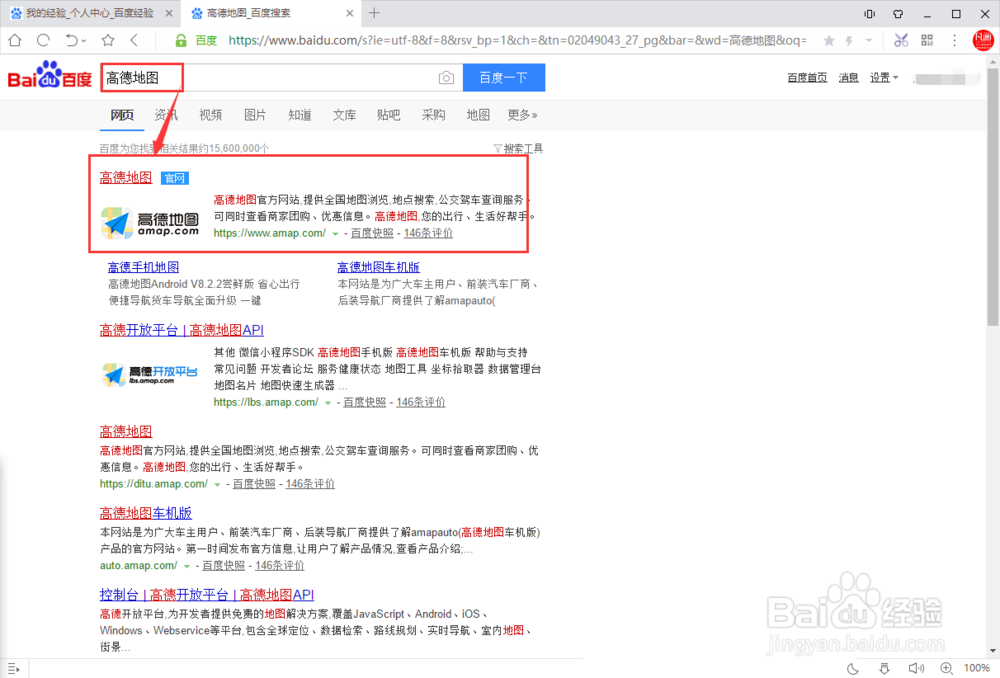Click the 100% zoom level text
Viewport: 1000px width, 678px height.
coord(977,668)
